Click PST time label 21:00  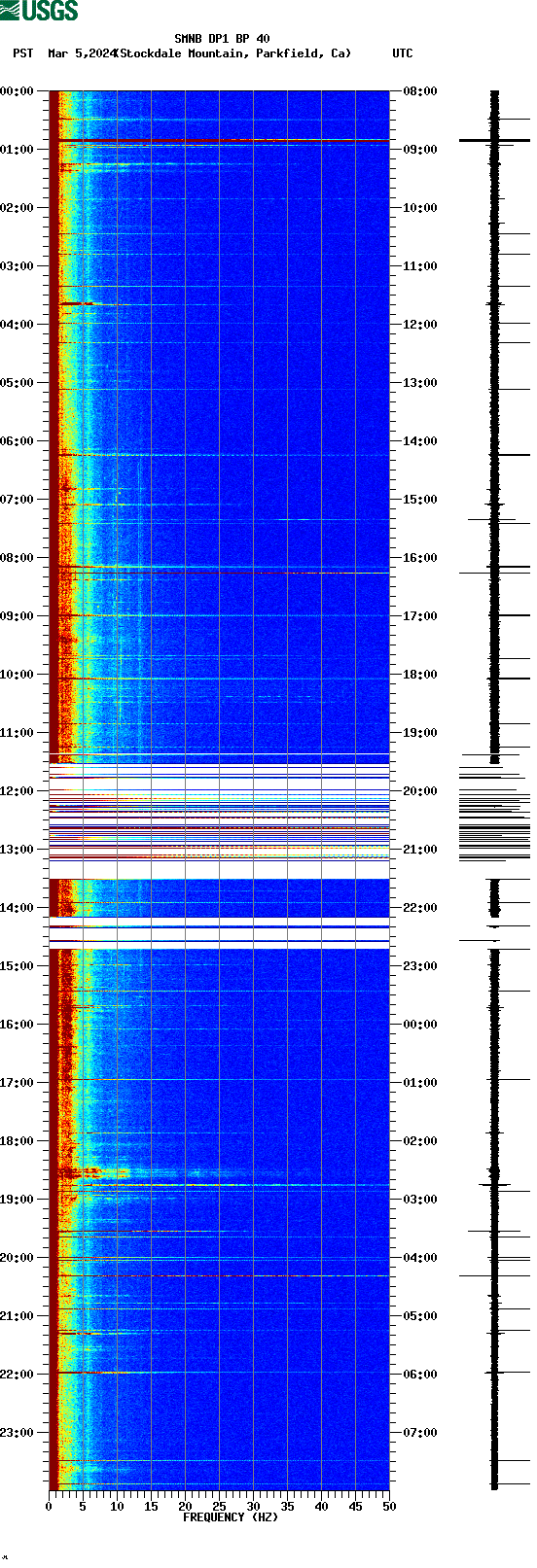17,1316
